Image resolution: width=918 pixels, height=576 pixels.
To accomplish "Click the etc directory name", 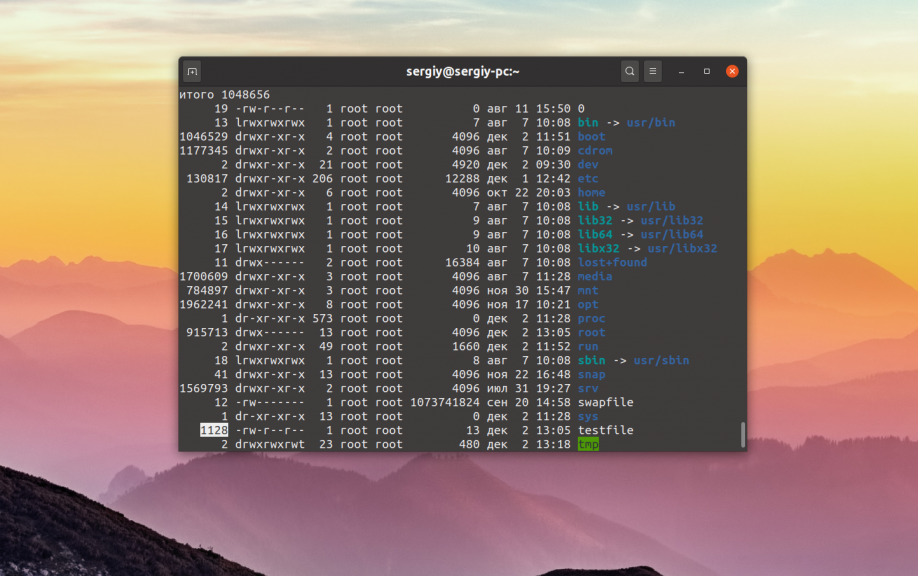I will (588, 178).
